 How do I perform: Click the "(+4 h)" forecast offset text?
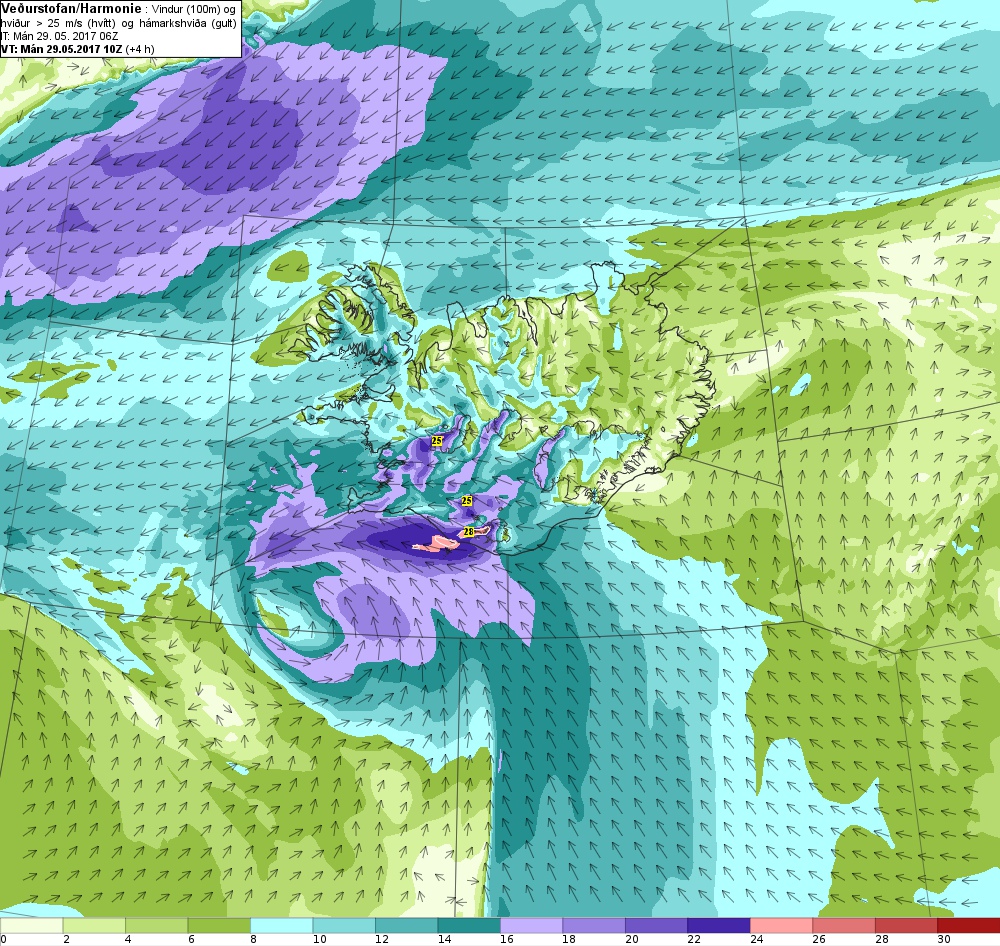click(x=140, y=49)
